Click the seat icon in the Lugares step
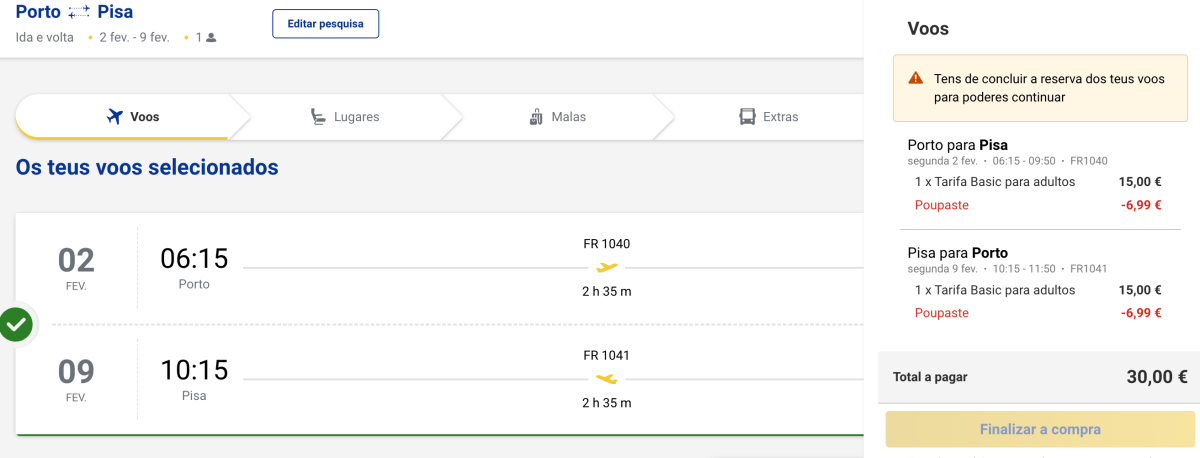The width and height of the screenshot is (1200, 458). tap(318, 117)
